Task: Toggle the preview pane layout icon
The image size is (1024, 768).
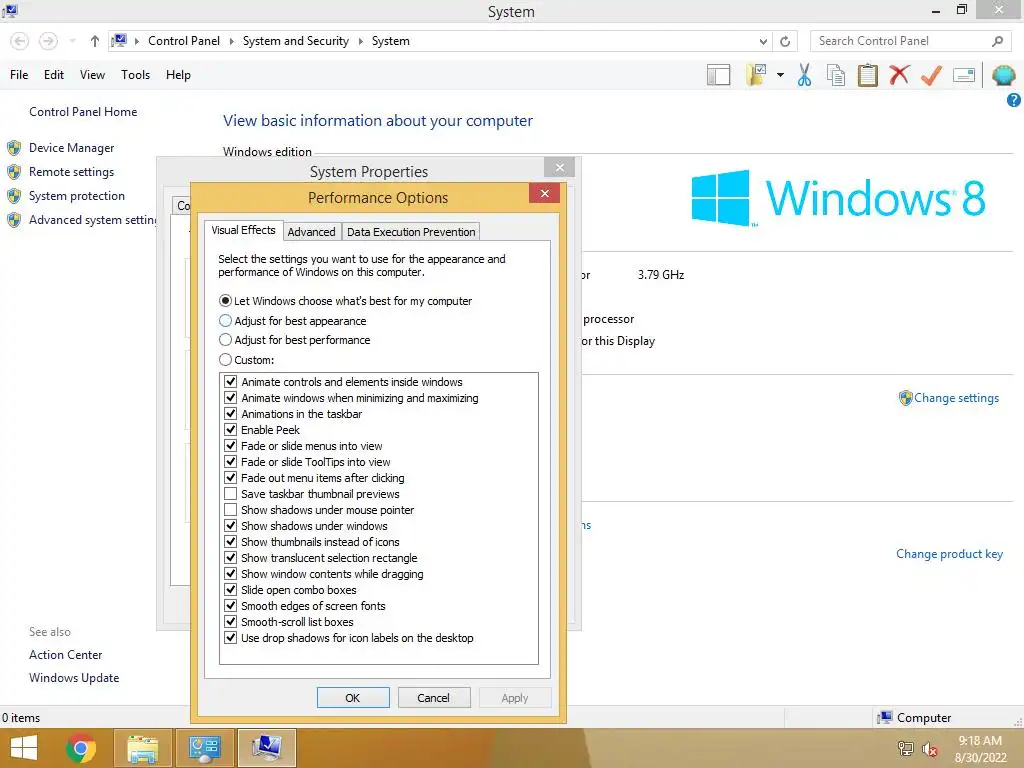Action: click(x=718, y=75)
